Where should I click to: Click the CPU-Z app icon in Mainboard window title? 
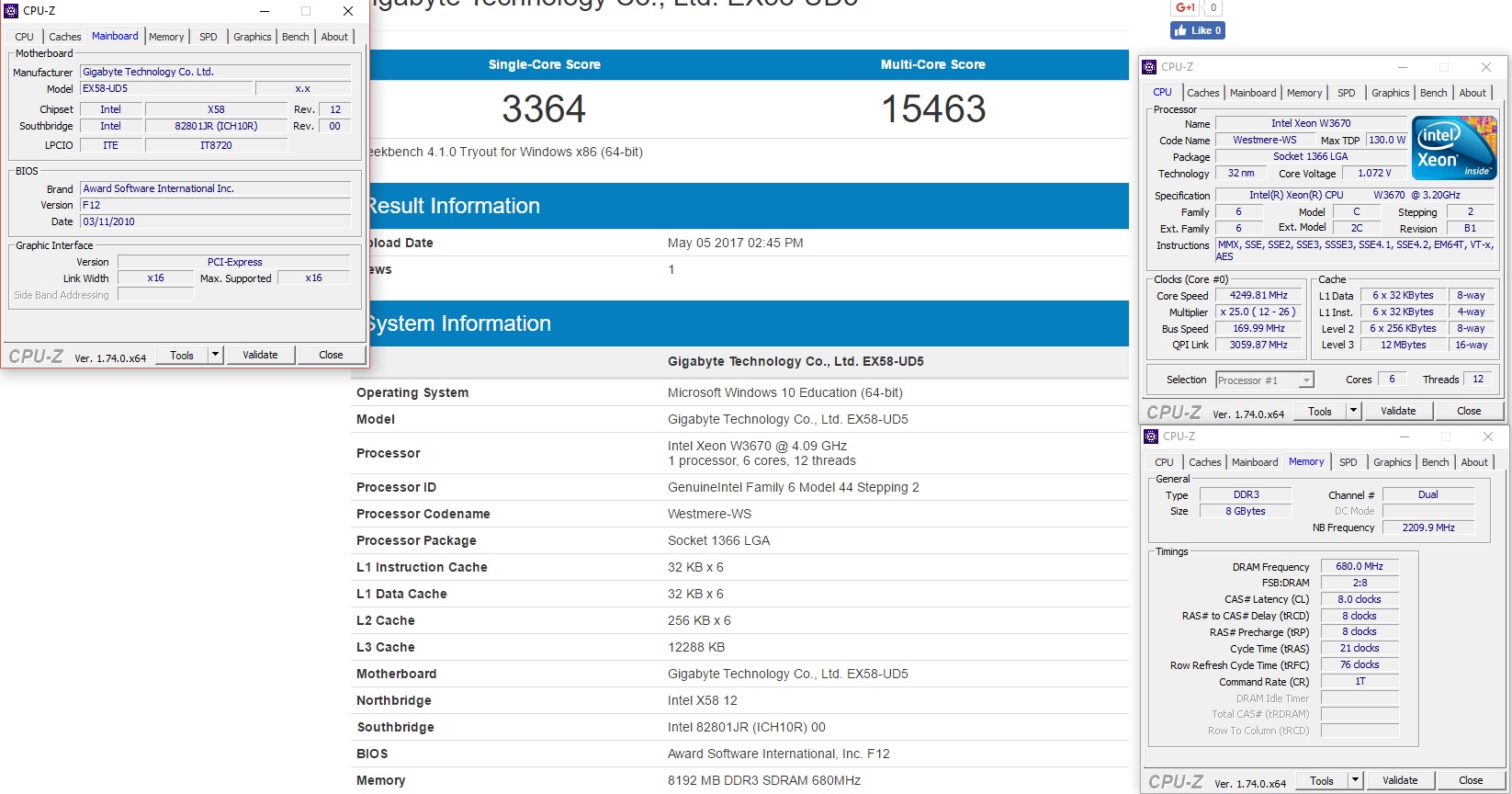[x=12, y=11]
